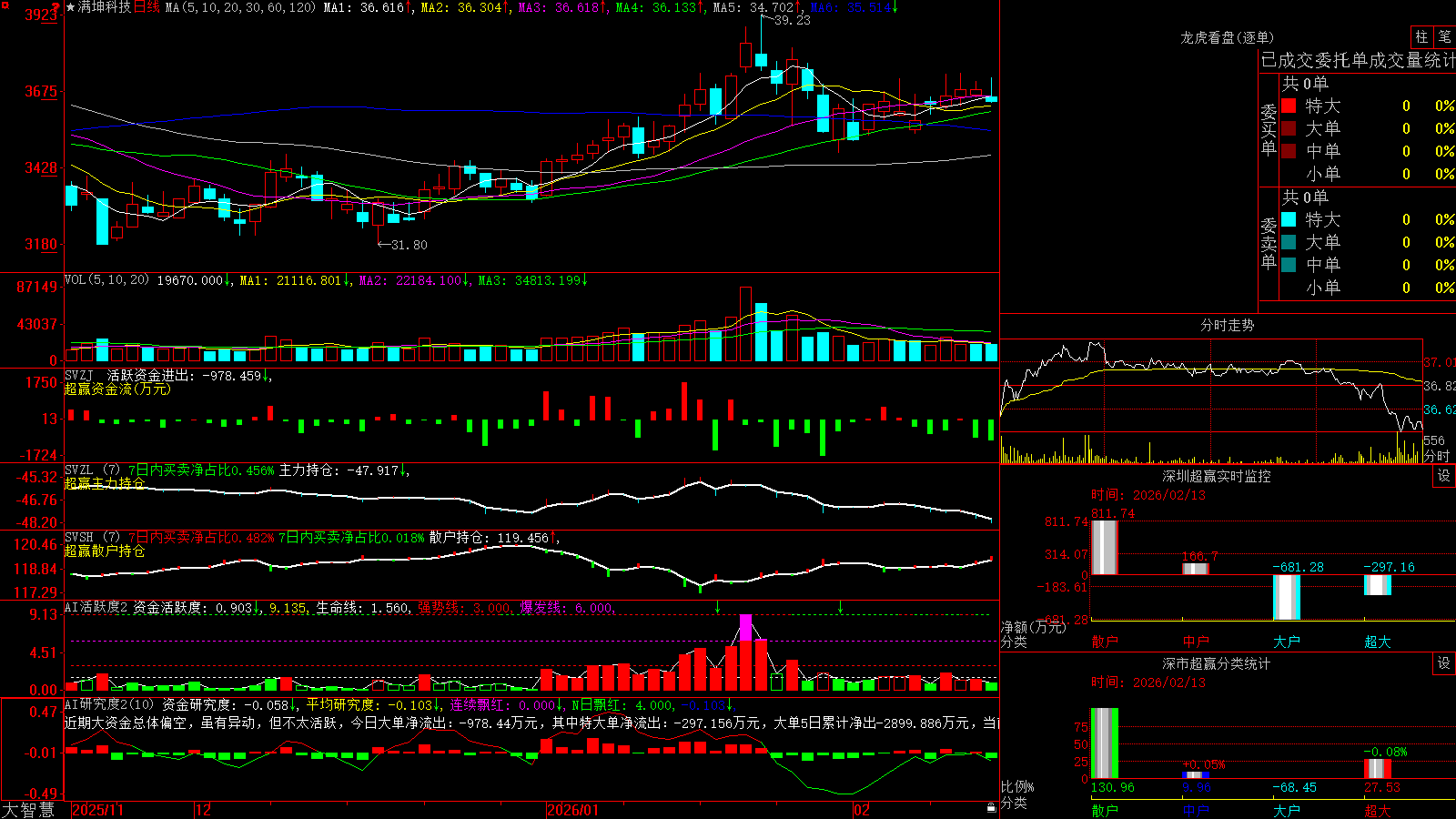Click the 深市超赢分类统计 panel title
The width and height of the screenshot is (1456, 819).
[1216, 663]
